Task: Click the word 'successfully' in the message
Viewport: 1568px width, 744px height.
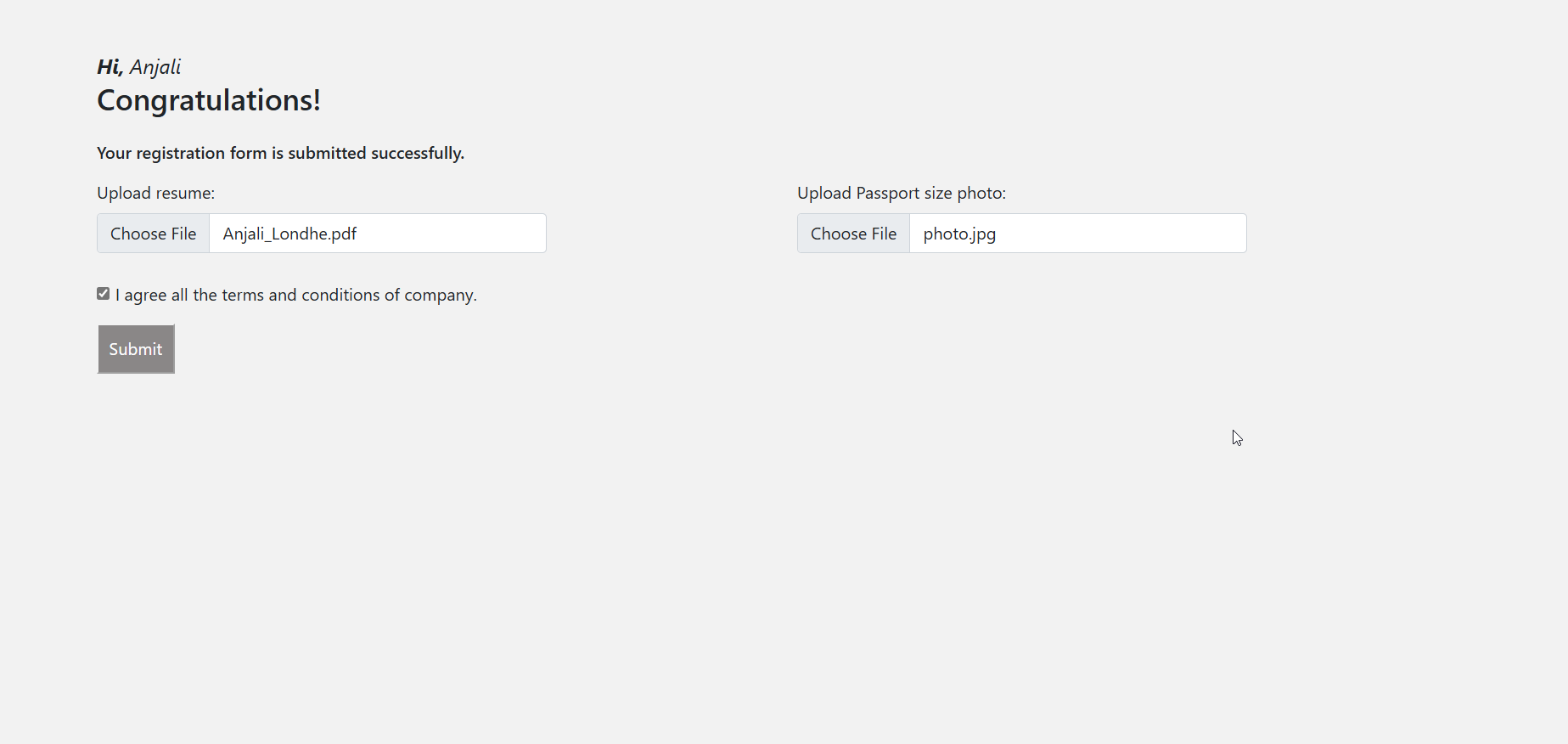Action: pos(417,154)
